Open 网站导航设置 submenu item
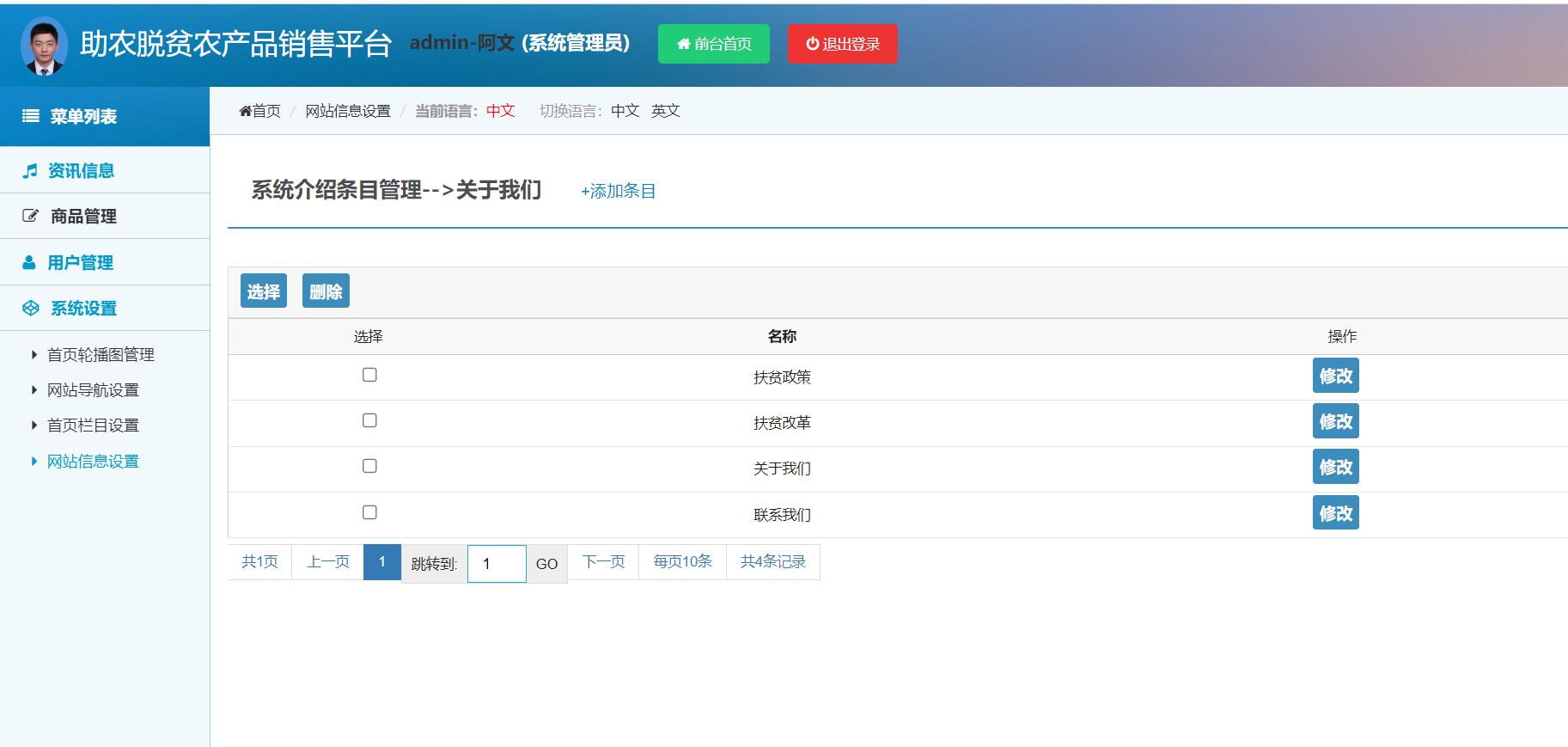Image resolution: width=1568 pixels, height=747 pixels. coord(93,390)
